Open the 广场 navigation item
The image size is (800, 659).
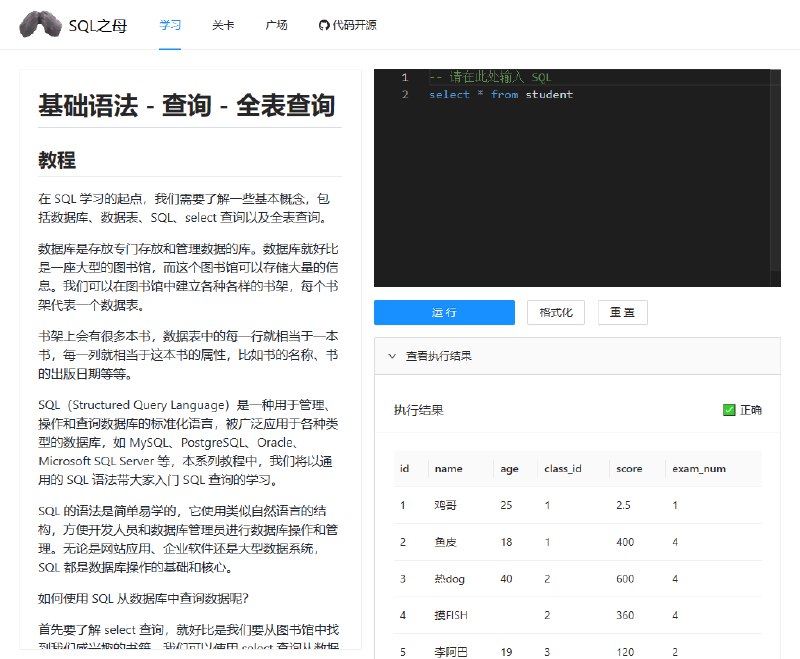pyautogui.click(x=276, y=26)
